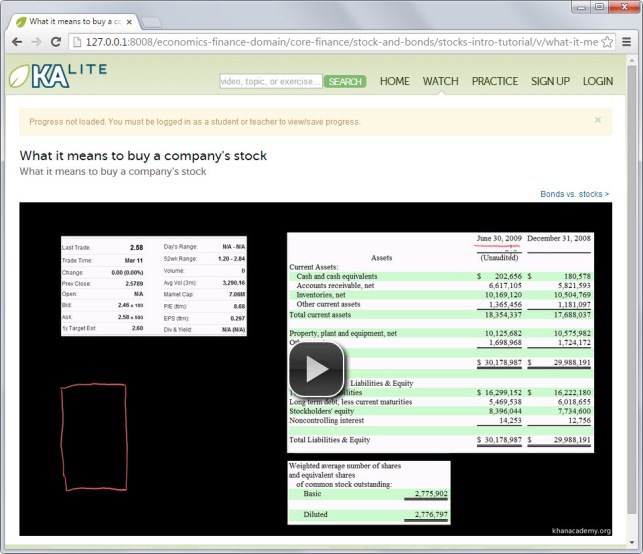Image resolution: width=643 pixels, height=554 pixels.
Task: Click the vertical page scrollbar
Action: 632,301
